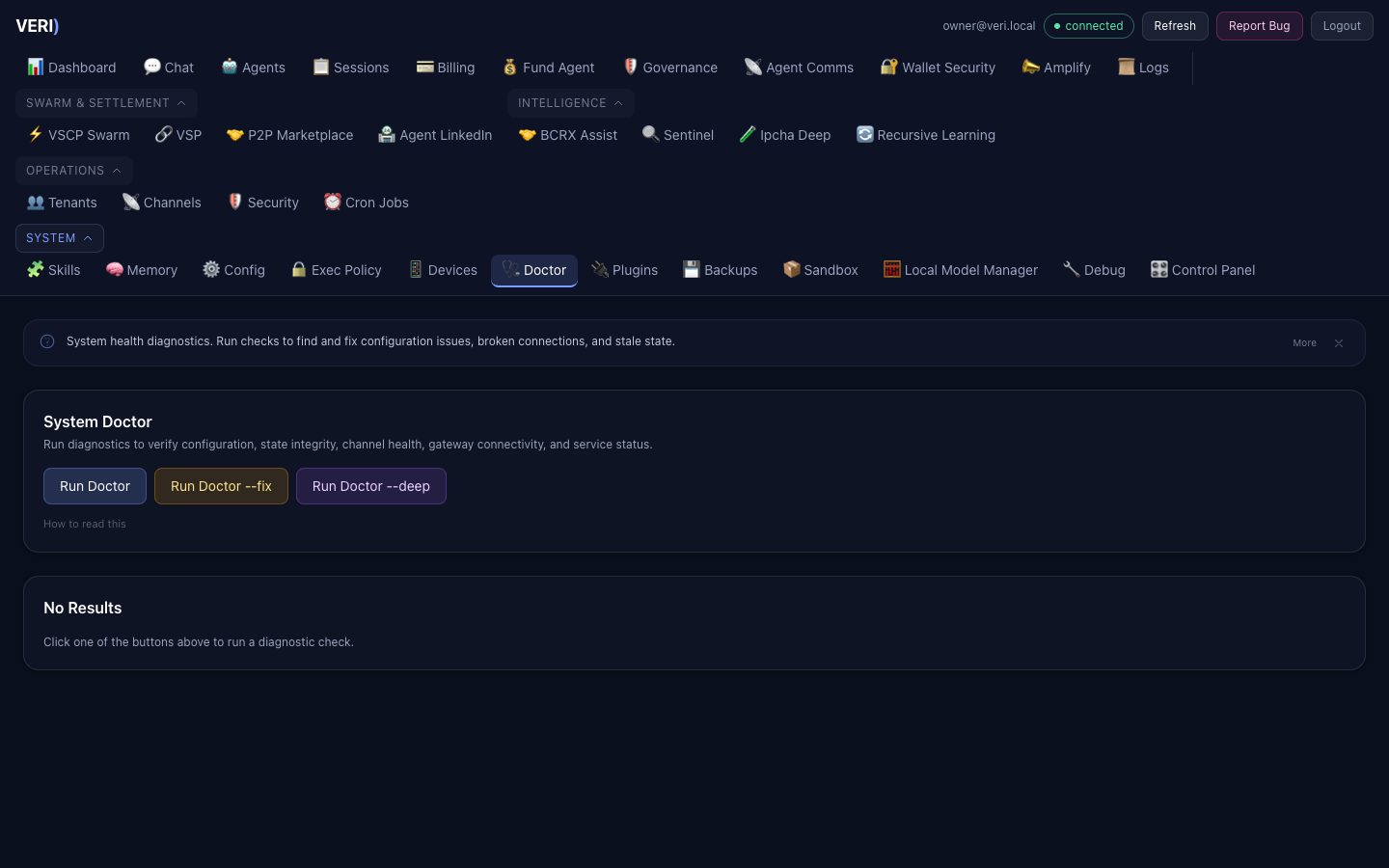1389x868 pixels.
Task: Select the Memory brain icon
Action: [115, 269]
